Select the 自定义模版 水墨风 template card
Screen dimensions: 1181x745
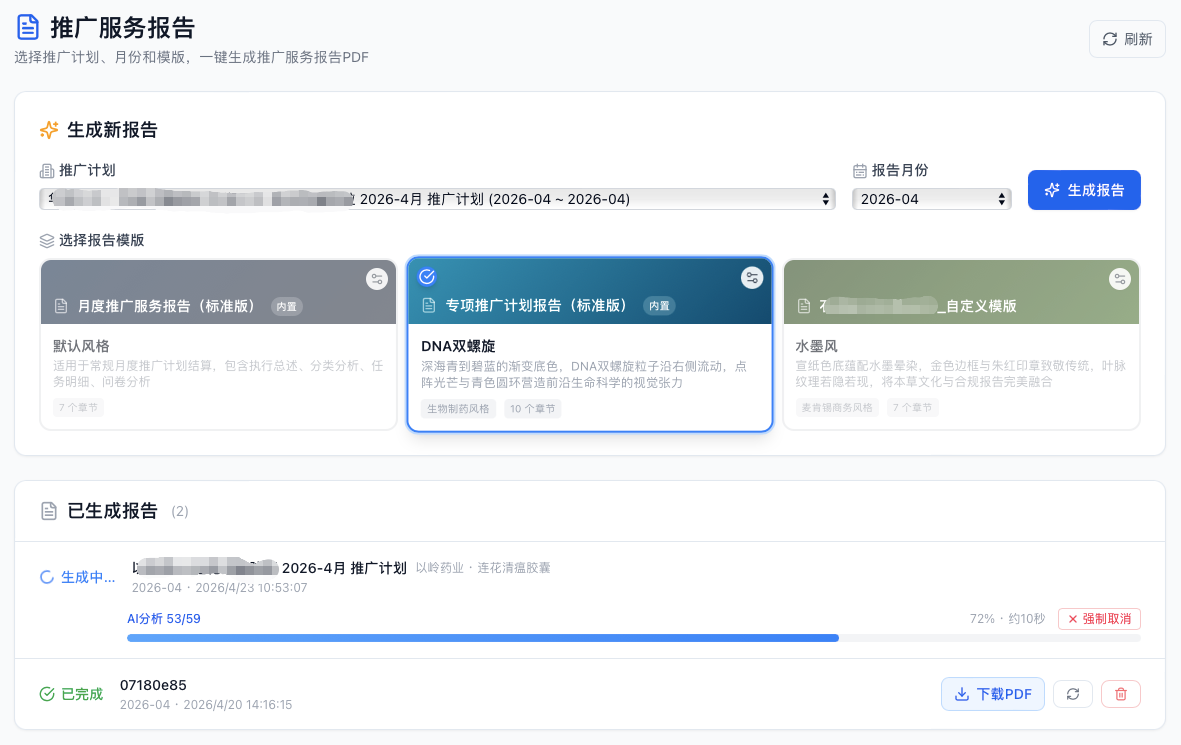coord(961,344)
